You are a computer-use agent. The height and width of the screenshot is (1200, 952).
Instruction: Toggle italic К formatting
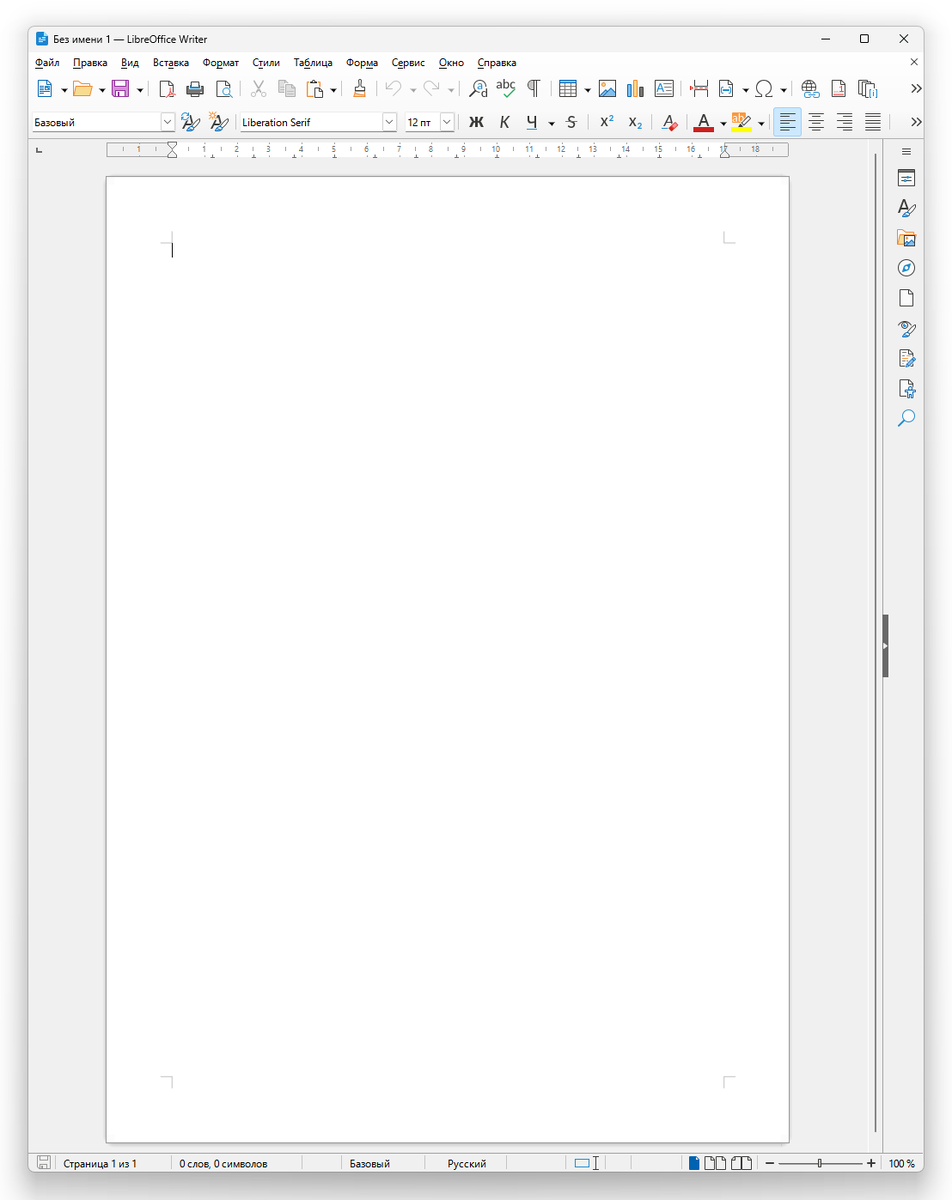pyautogui.click(x=504, y=122)
